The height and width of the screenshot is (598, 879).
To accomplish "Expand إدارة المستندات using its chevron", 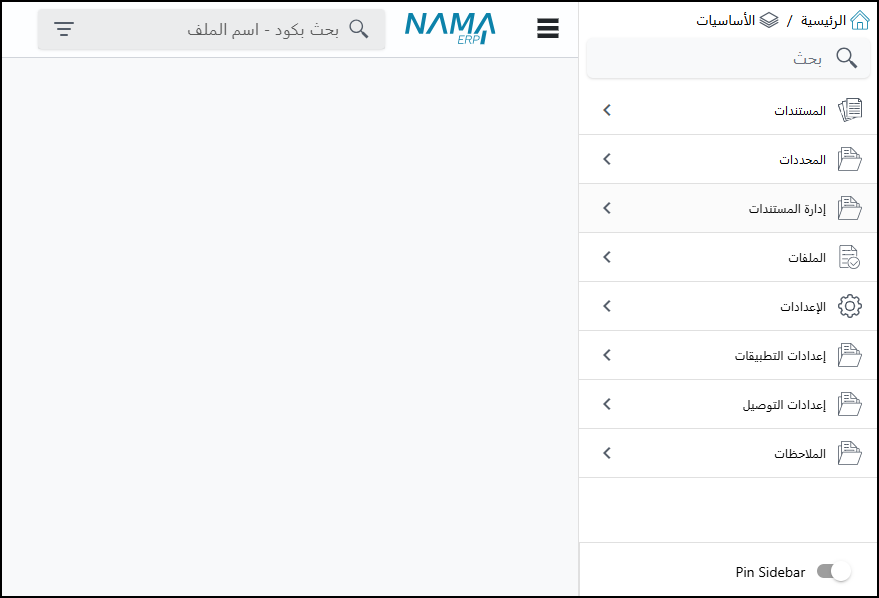I will [x=606, y=208].
